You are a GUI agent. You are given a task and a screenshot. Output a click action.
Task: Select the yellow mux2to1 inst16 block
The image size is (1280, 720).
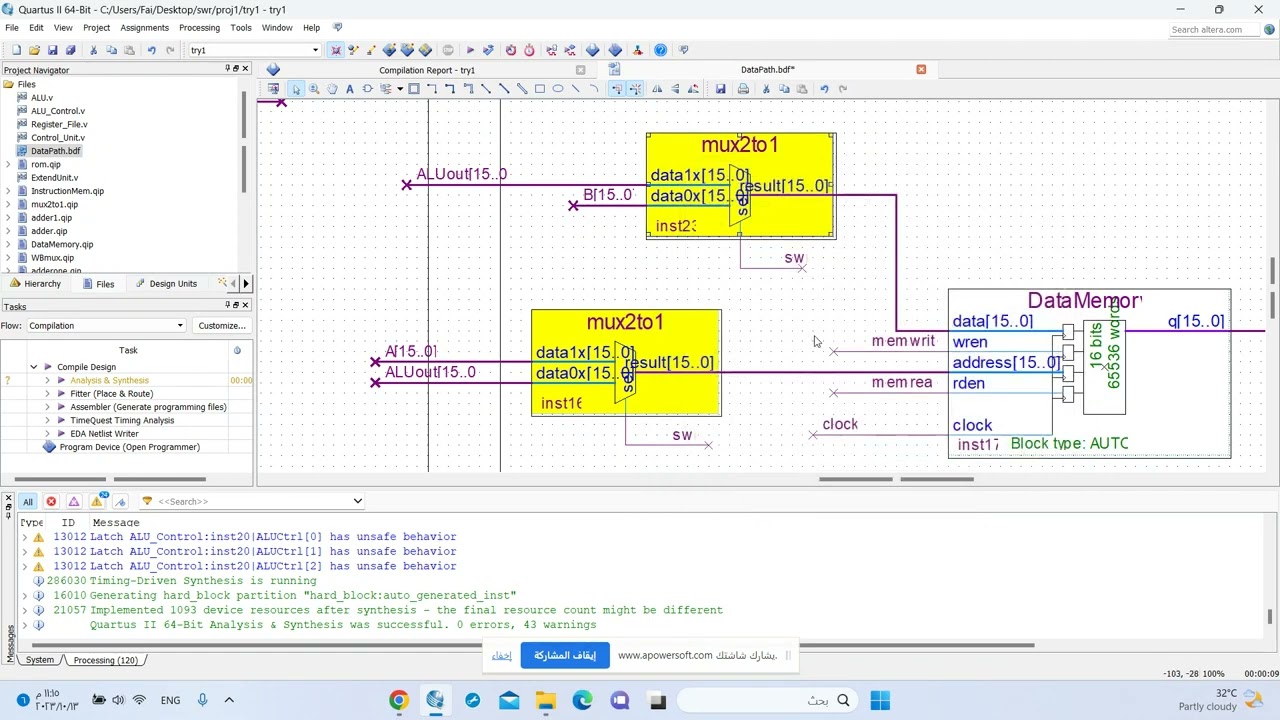click(626, 363)
